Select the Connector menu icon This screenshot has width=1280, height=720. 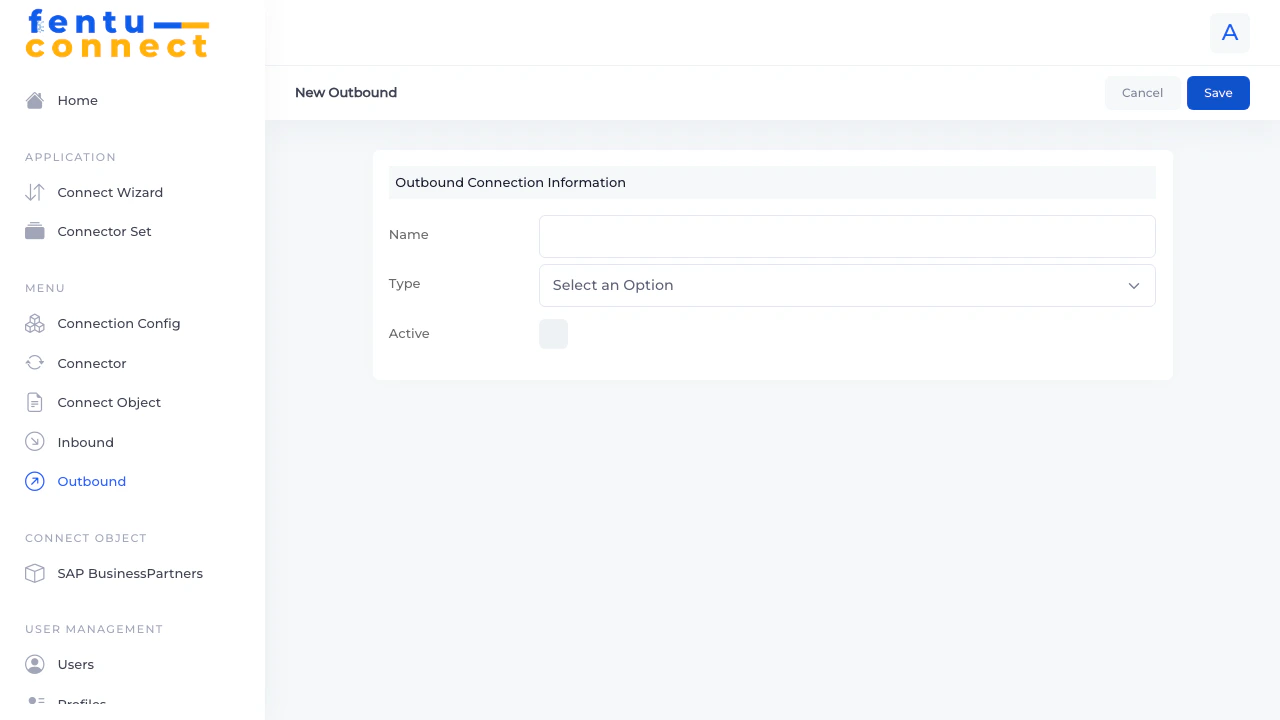click(x=34, y=363)
